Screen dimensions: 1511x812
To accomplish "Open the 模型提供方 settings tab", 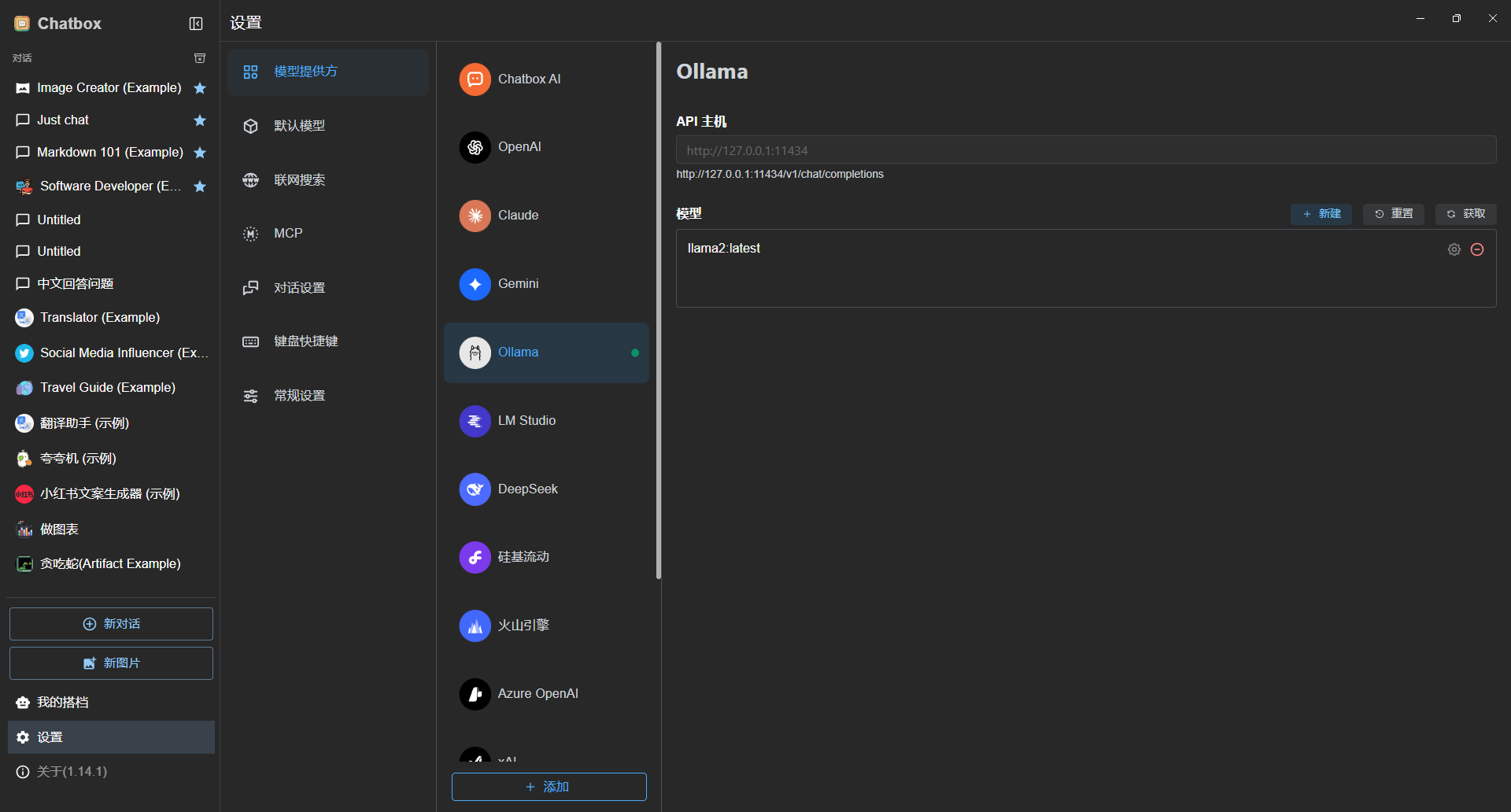I will point(328,72).
